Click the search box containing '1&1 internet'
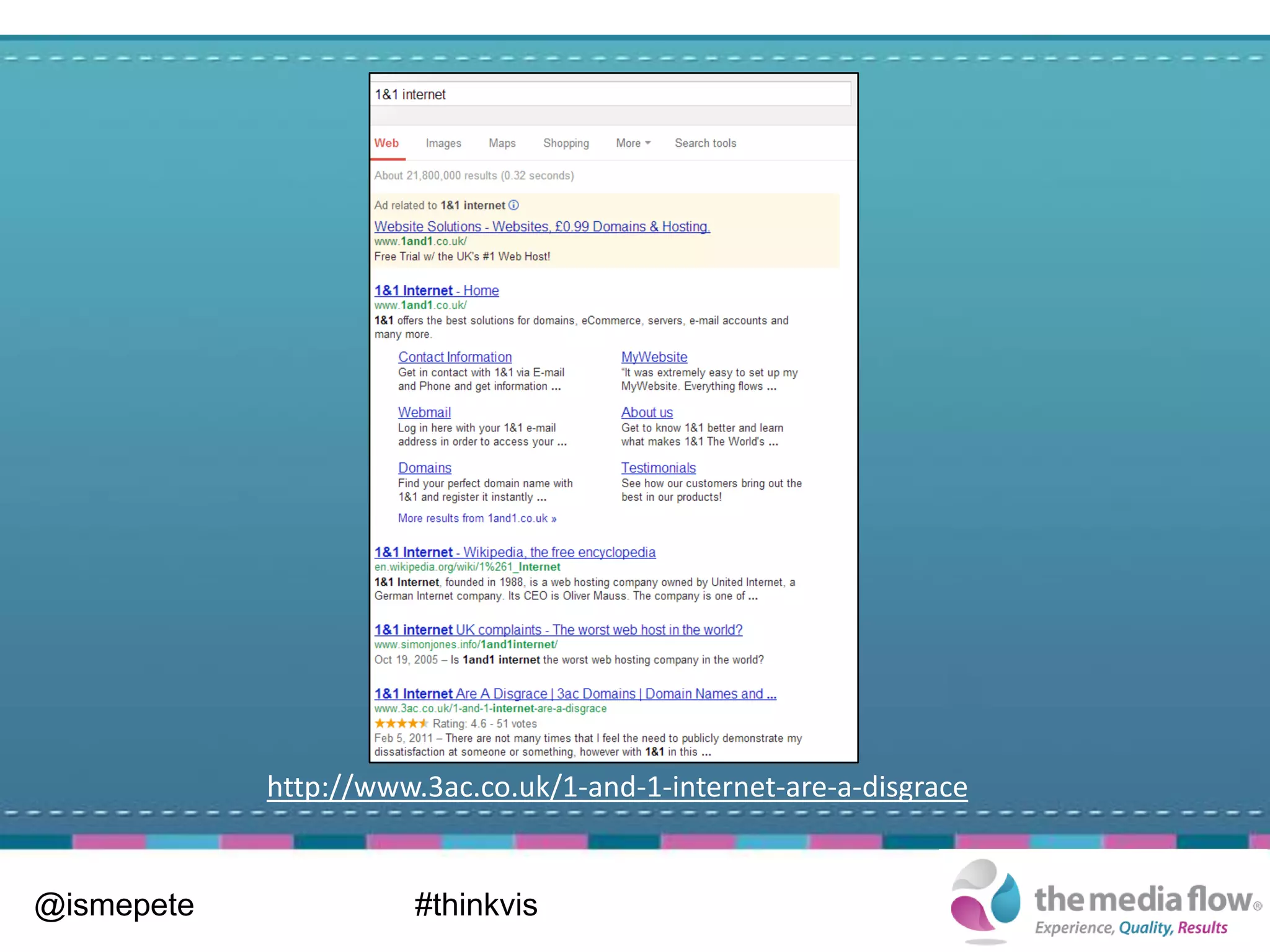This screenshot has height=952, width=1270. coord(611,94)
